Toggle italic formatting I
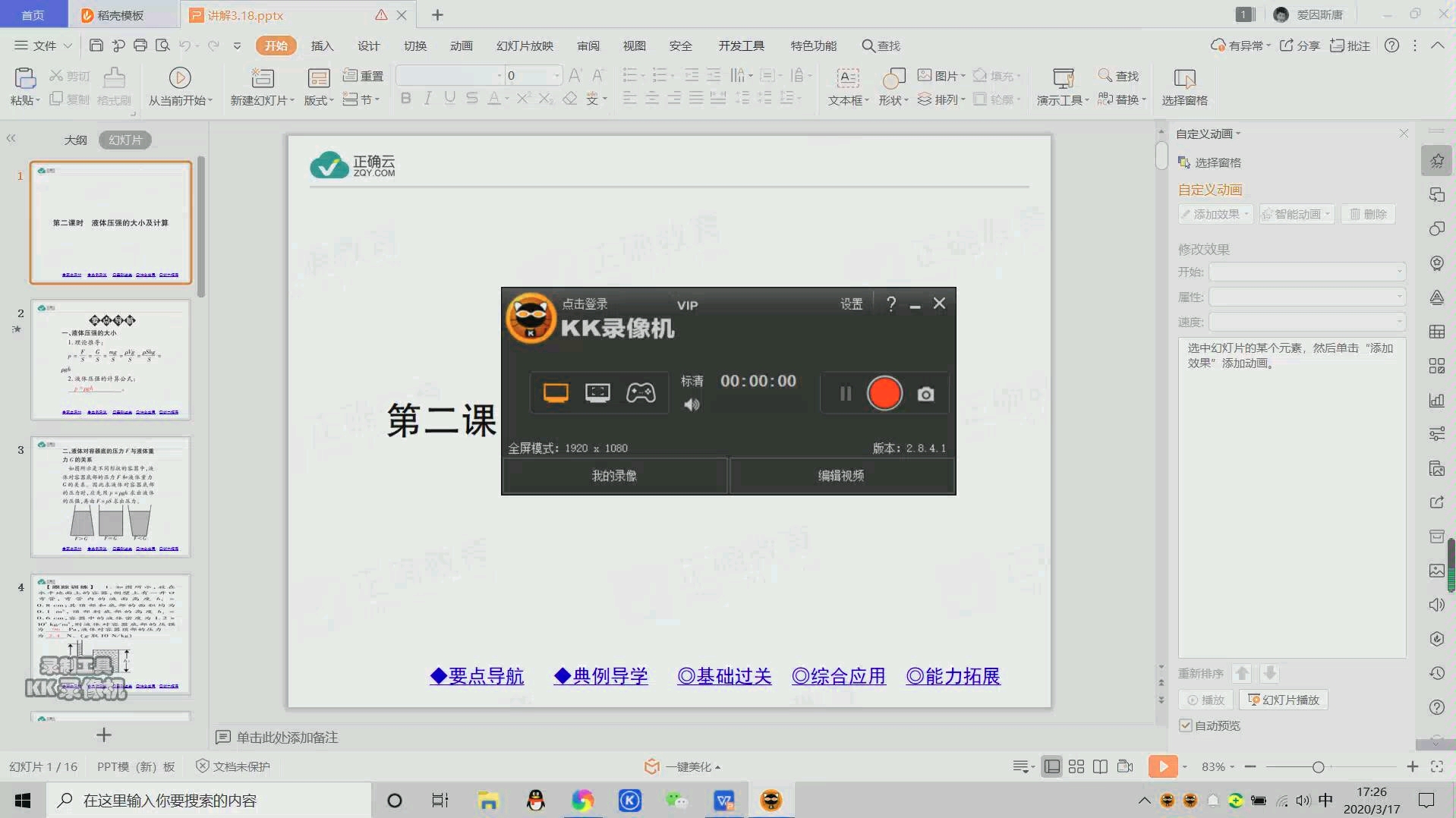1456x818 pixels. point(428,99)
